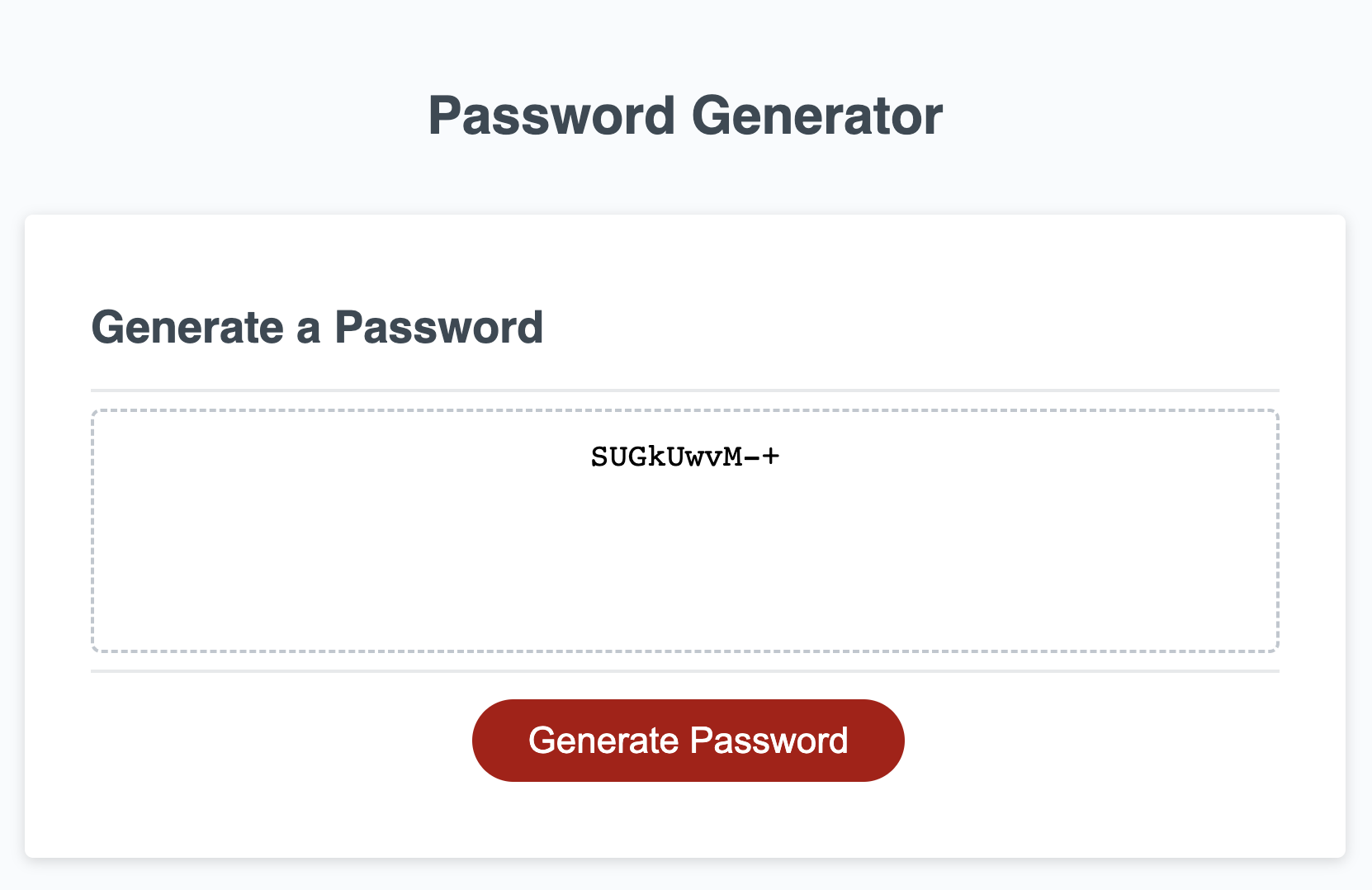
Task: Click the area right of the password text
Action: [991, 456]
